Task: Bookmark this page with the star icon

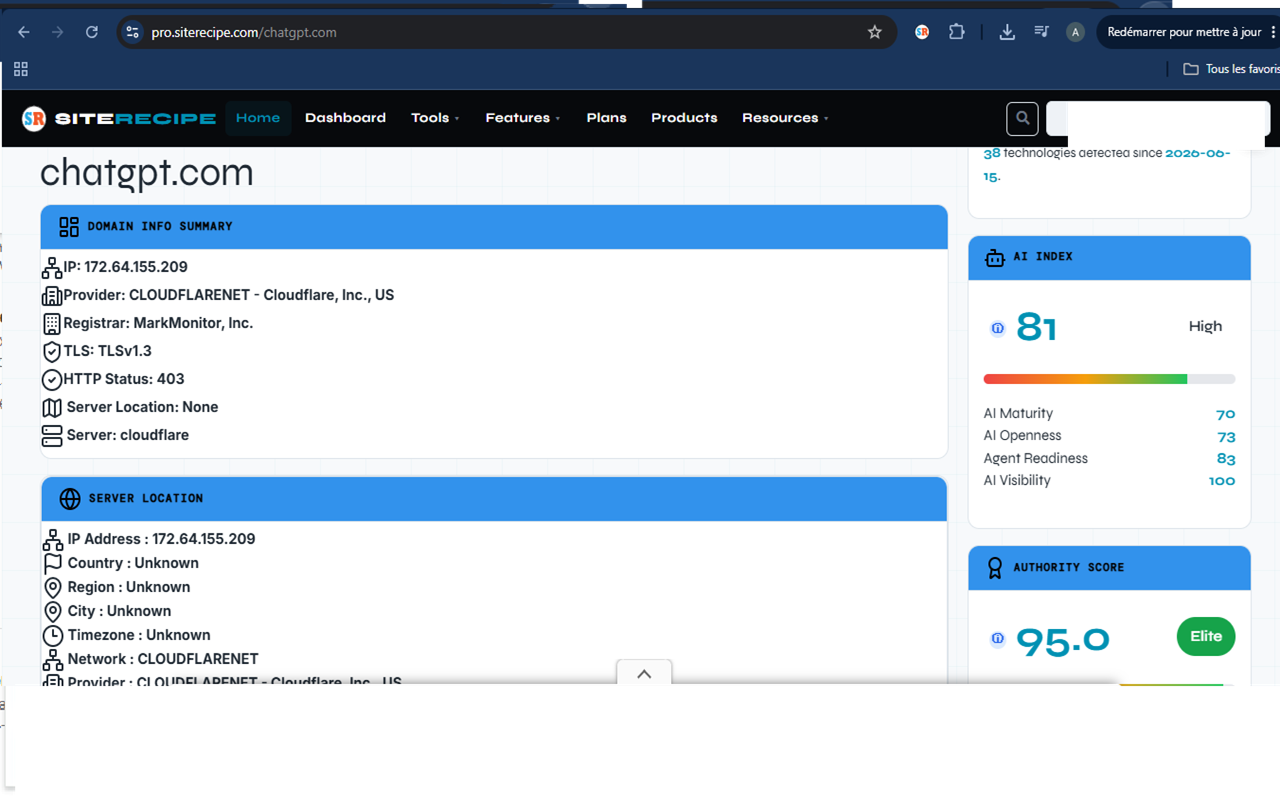Action: pyautogui.click(x=875, y=32)
